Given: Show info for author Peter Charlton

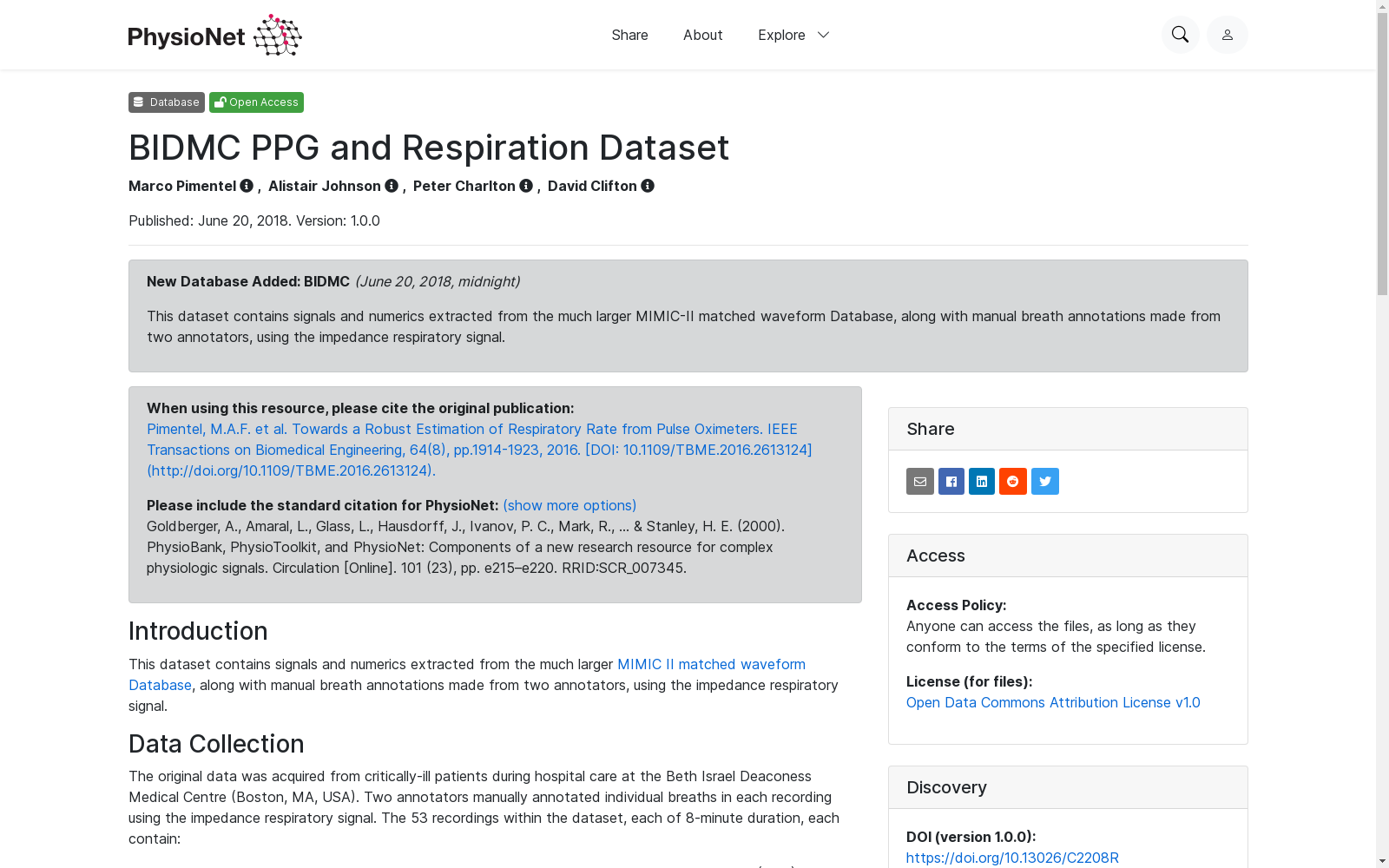Looking at the screenshot, I should [x=526, y=186].
